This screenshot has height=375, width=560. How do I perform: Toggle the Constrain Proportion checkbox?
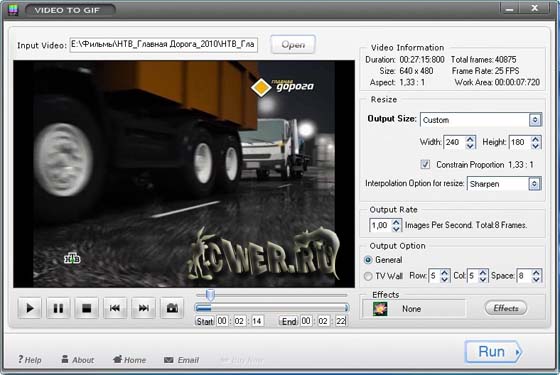(425, 164)
